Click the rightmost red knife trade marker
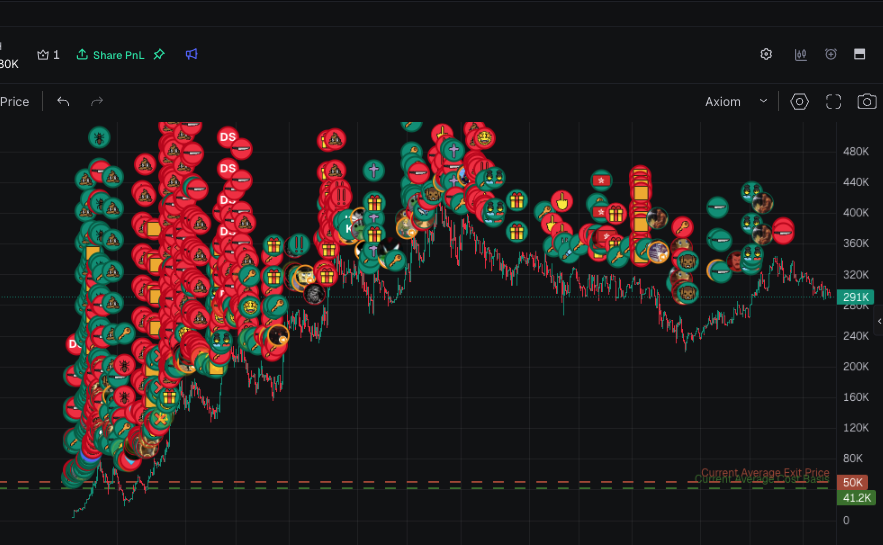 pos(783,231)
